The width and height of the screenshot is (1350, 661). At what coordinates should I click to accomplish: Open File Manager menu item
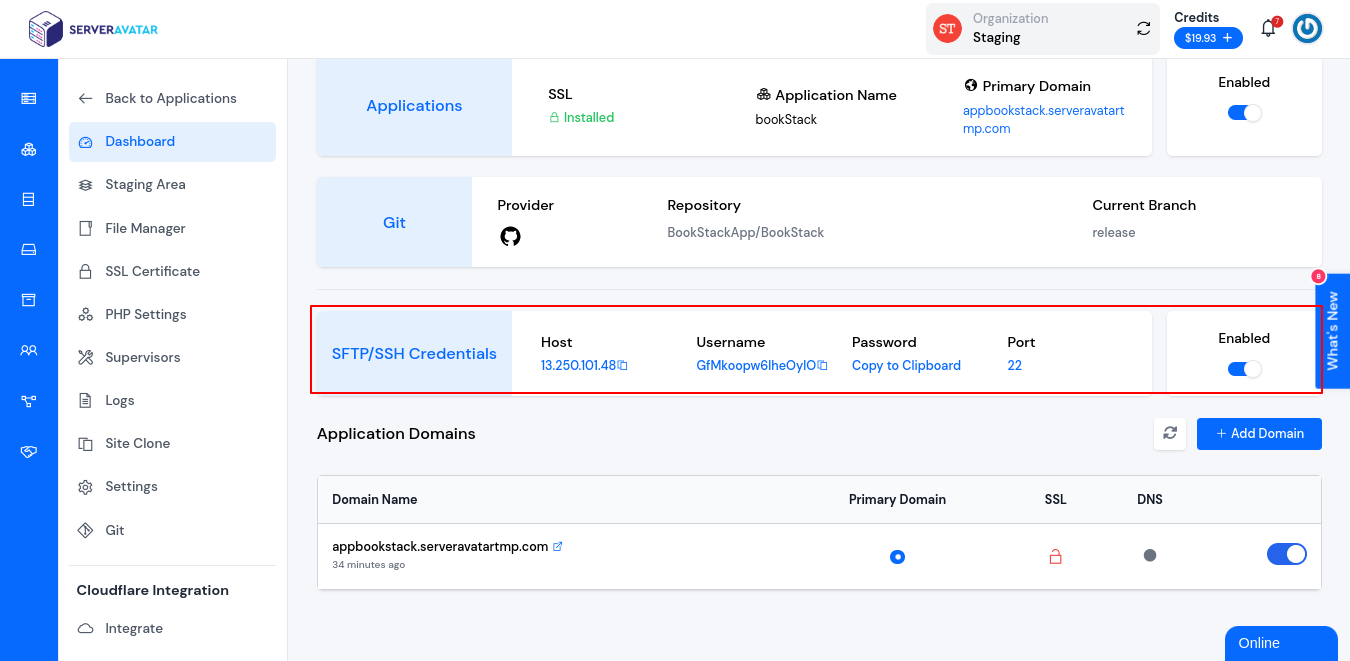[172, 228]
